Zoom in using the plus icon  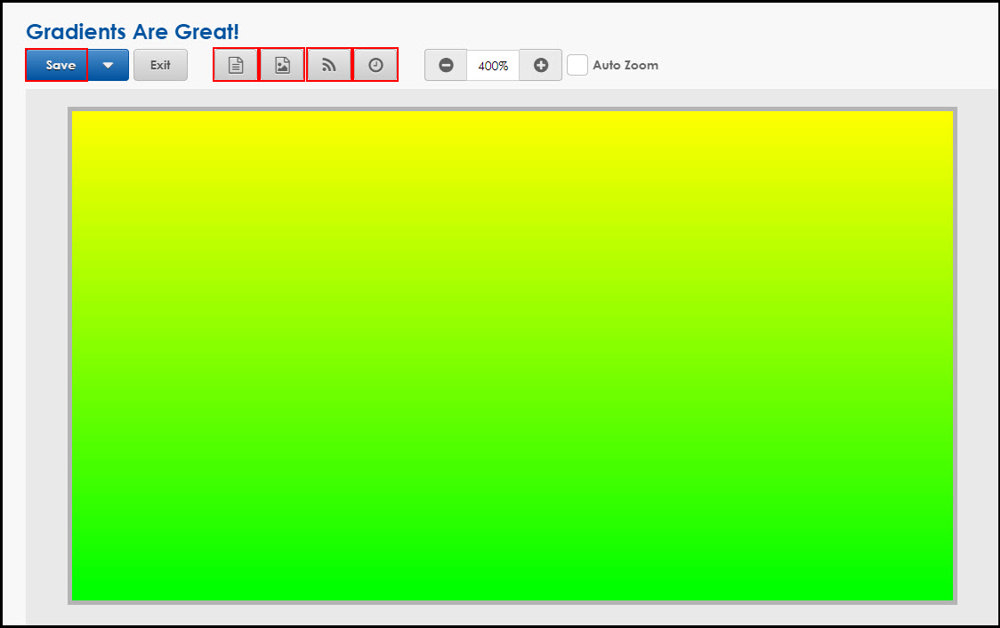tap(541, 64)
